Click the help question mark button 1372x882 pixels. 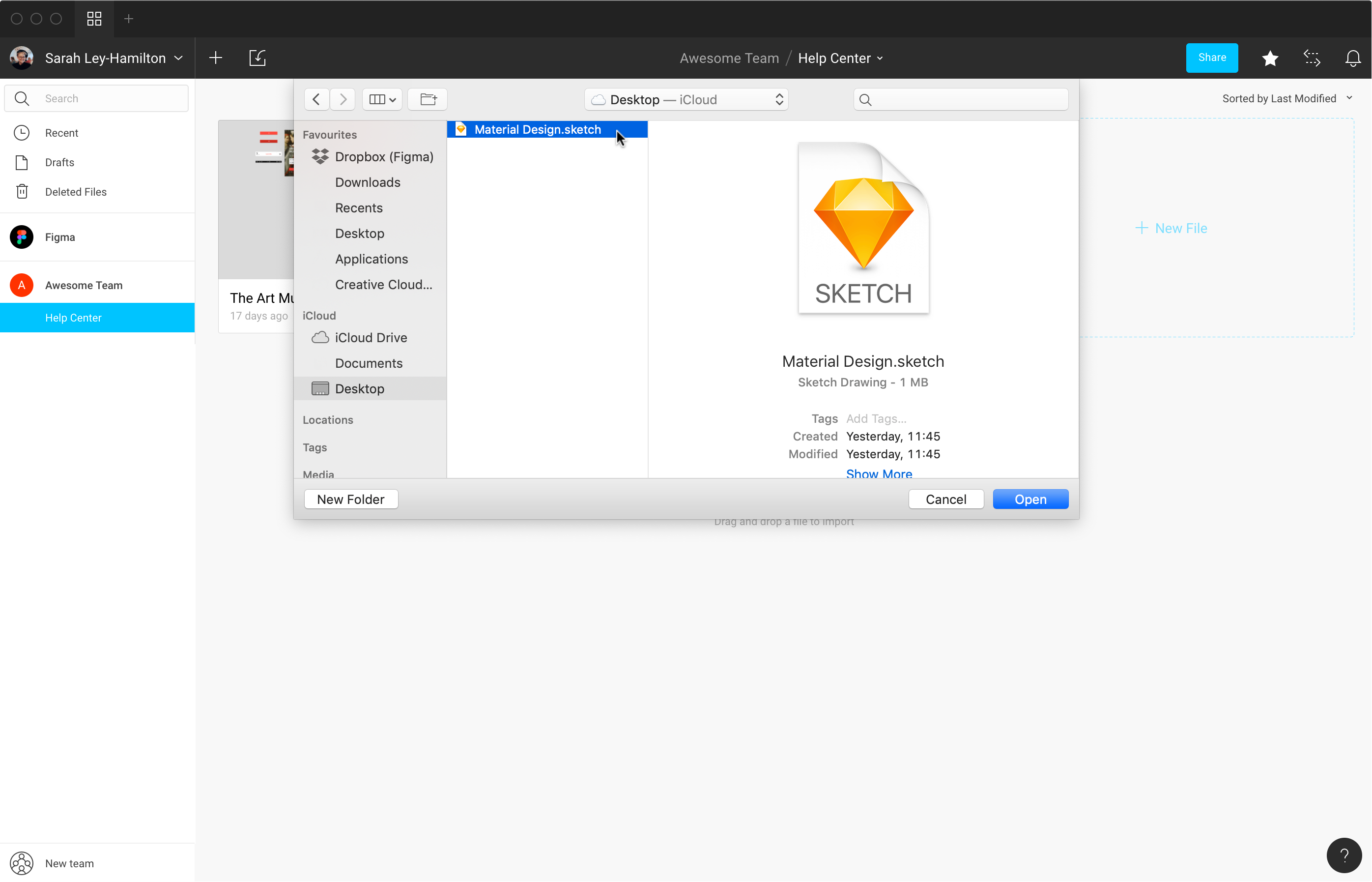point(1343,855)
